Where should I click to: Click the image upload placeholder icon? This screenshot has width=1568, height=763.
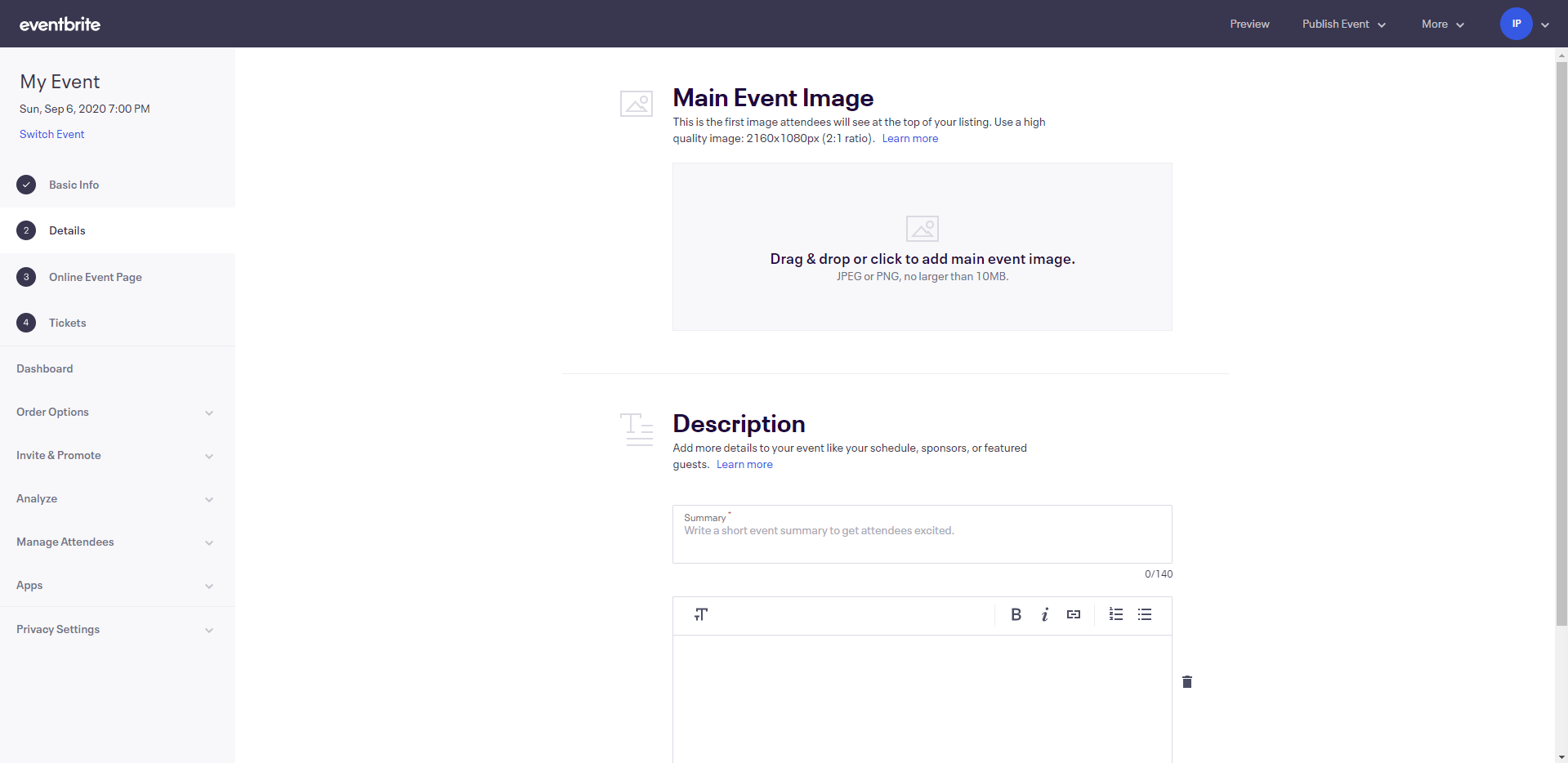(921, 229)
